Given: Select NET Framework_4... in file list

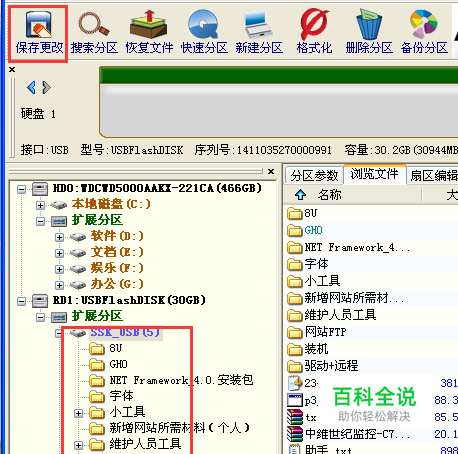Looking at the screenshot, I should 357,247.
